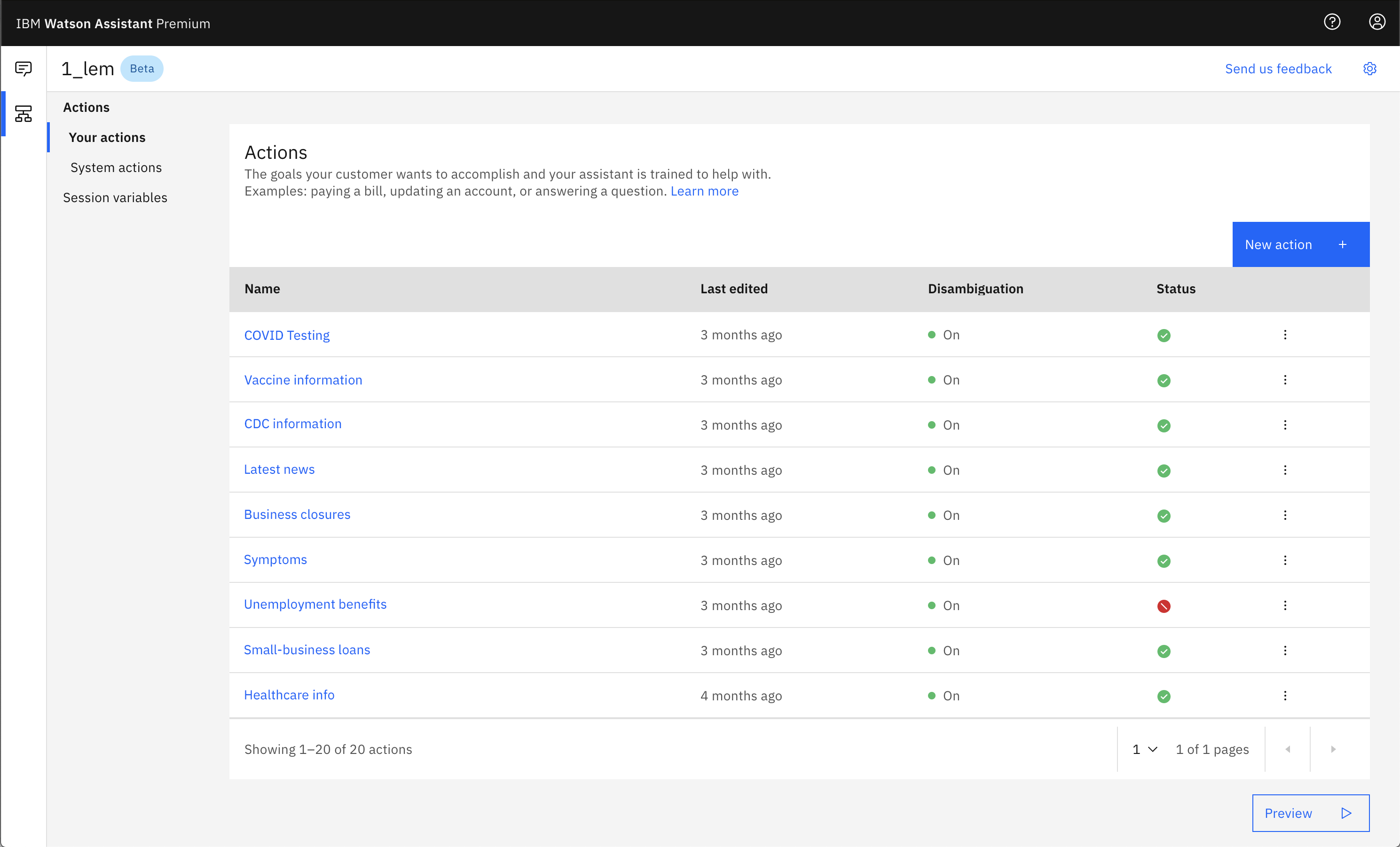Open overflow menu for the COVID Testing row
1400x847 pixels.
click(1285, 335)
